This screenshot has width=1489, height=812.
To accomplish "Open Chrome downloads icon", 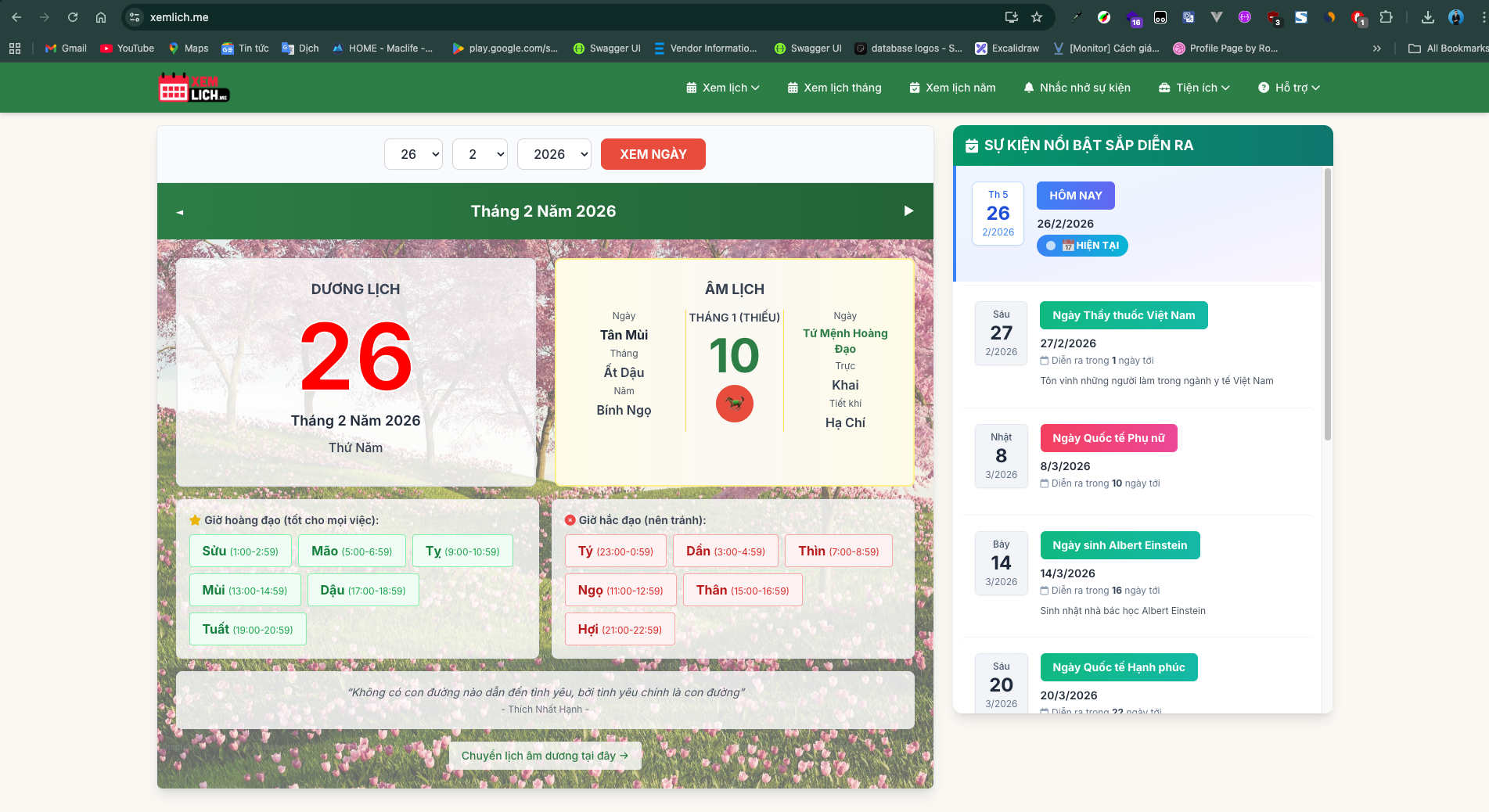I will click(1428, 17).
